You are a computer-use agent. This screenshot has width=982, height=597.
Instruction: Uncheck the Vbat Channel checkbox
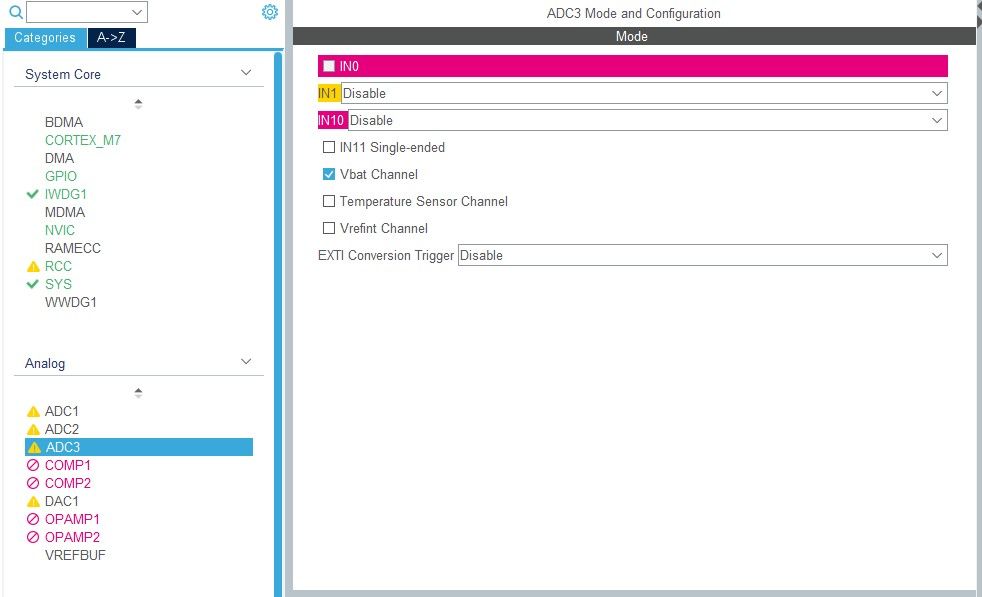pos(329,174)
